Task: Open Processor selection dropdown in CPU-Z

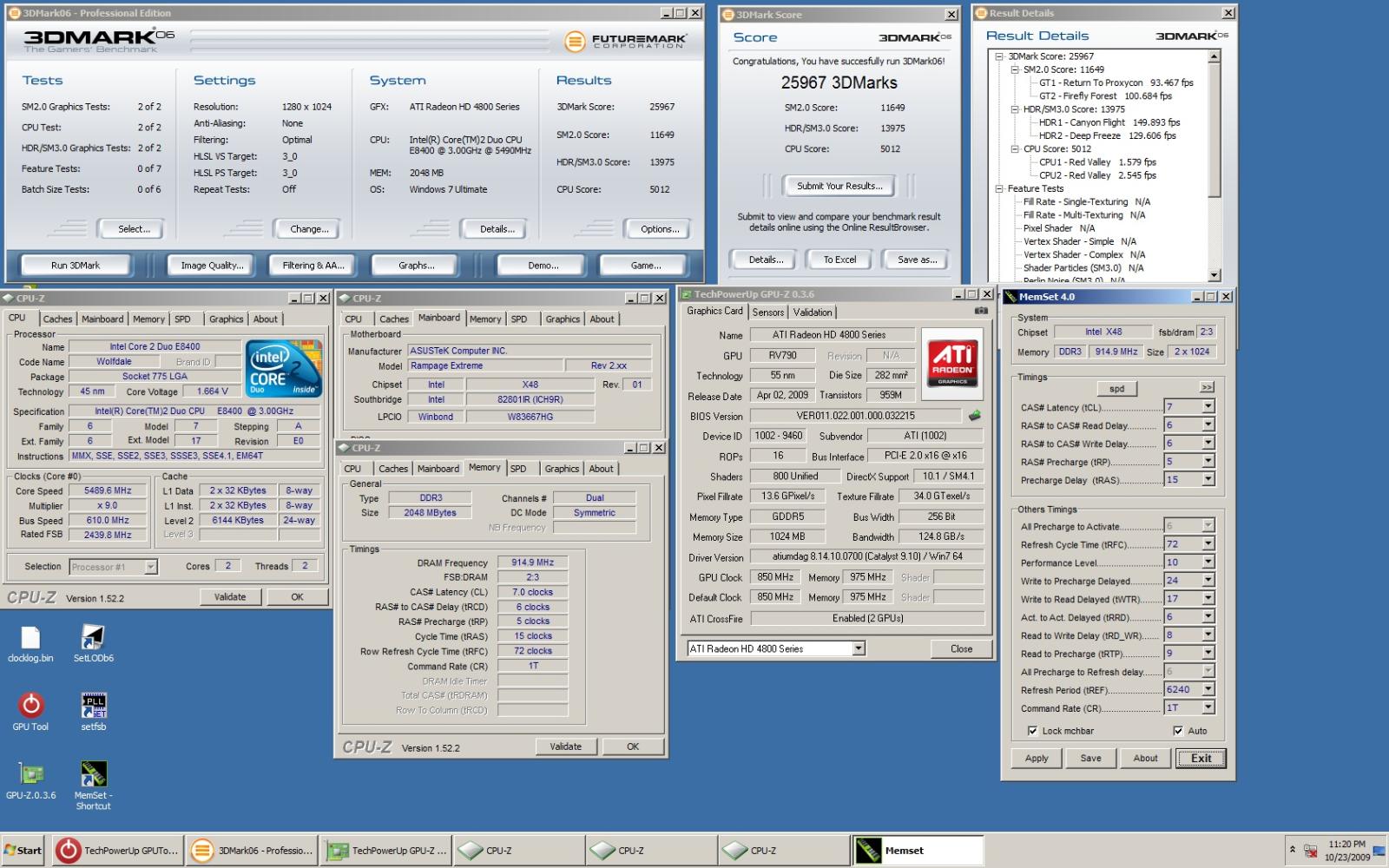Action: [151, 567]
